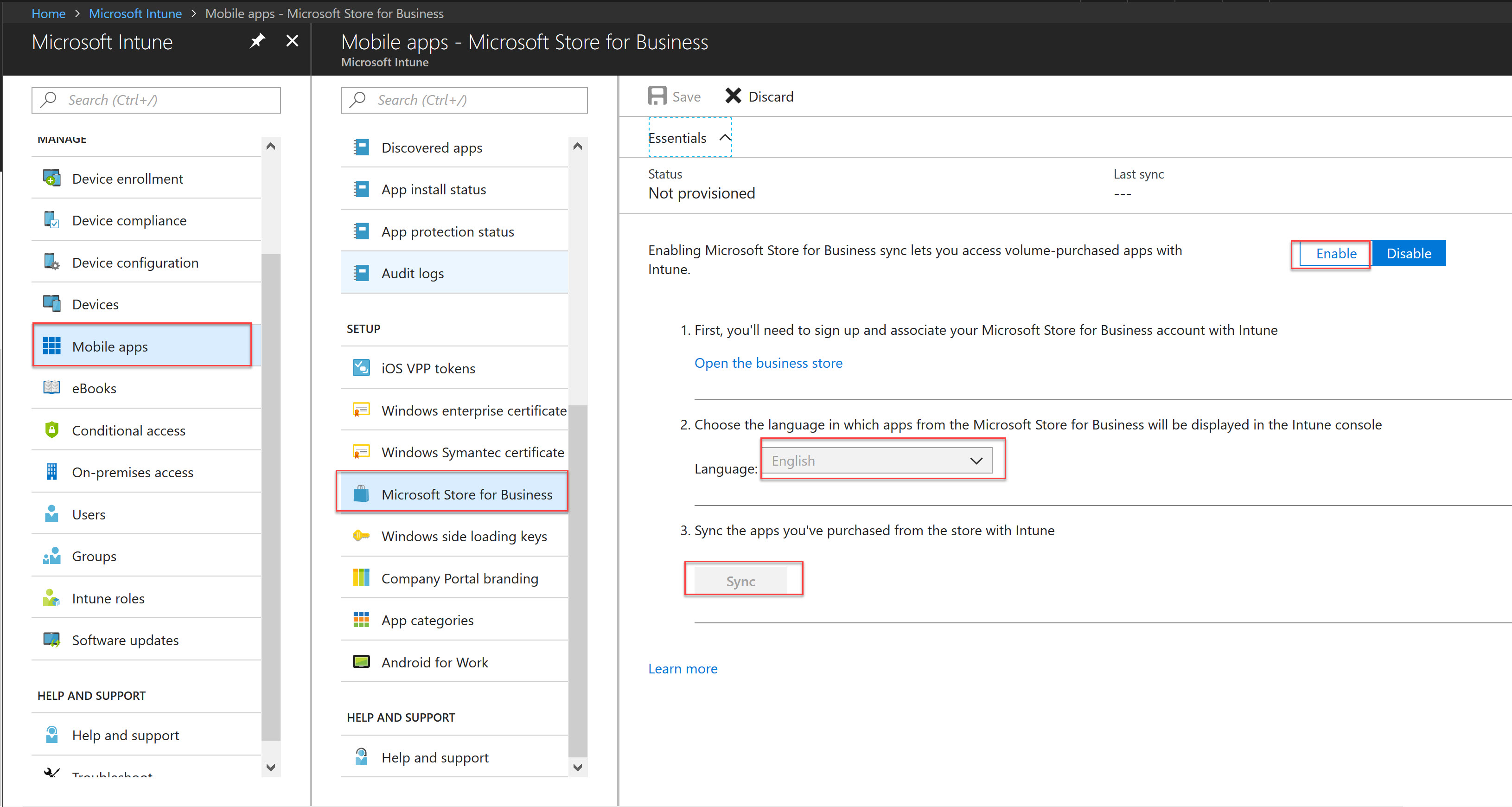
Task: Disable Microsoft Store for Business sync
Action: pos(1408,253)
